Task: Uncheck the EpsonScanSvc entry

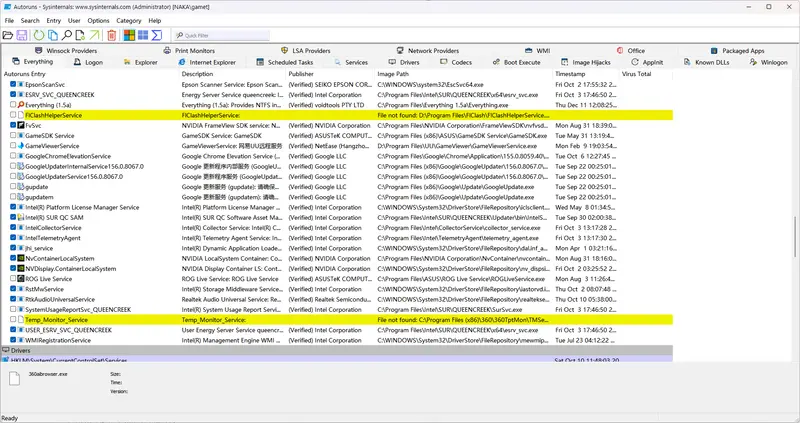Action: pyautogui.click(x=13, y=84)
